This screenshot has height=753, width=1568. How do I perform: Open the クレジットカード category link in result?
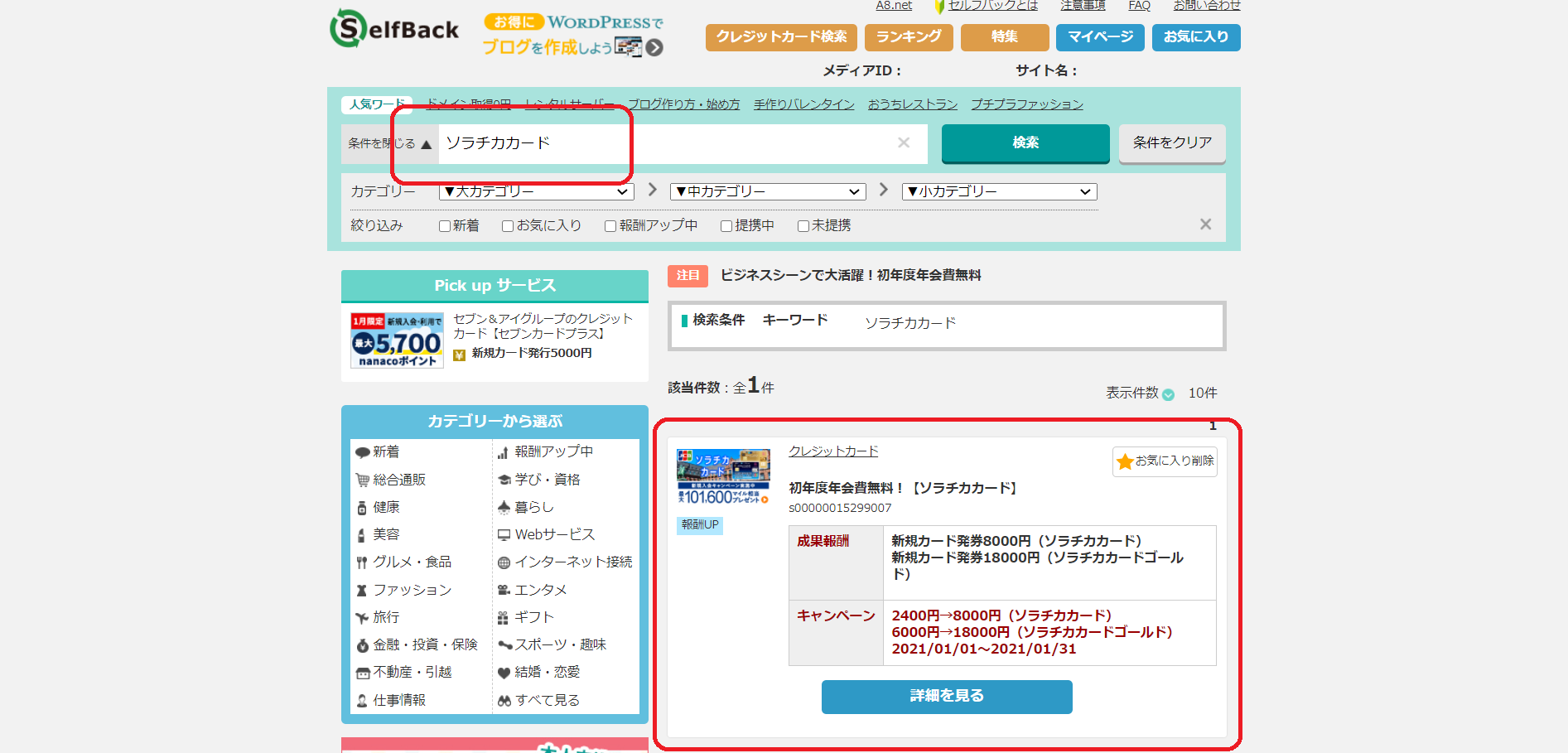833,451
